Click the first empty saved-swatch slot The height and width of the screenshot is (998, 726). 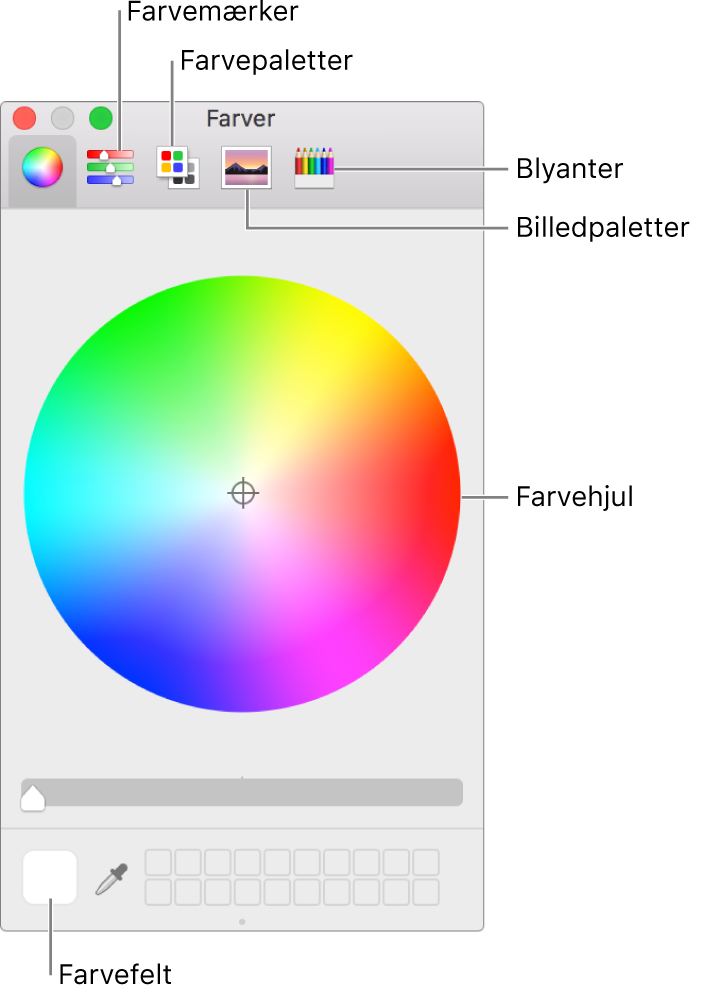(x=158, y=863)
